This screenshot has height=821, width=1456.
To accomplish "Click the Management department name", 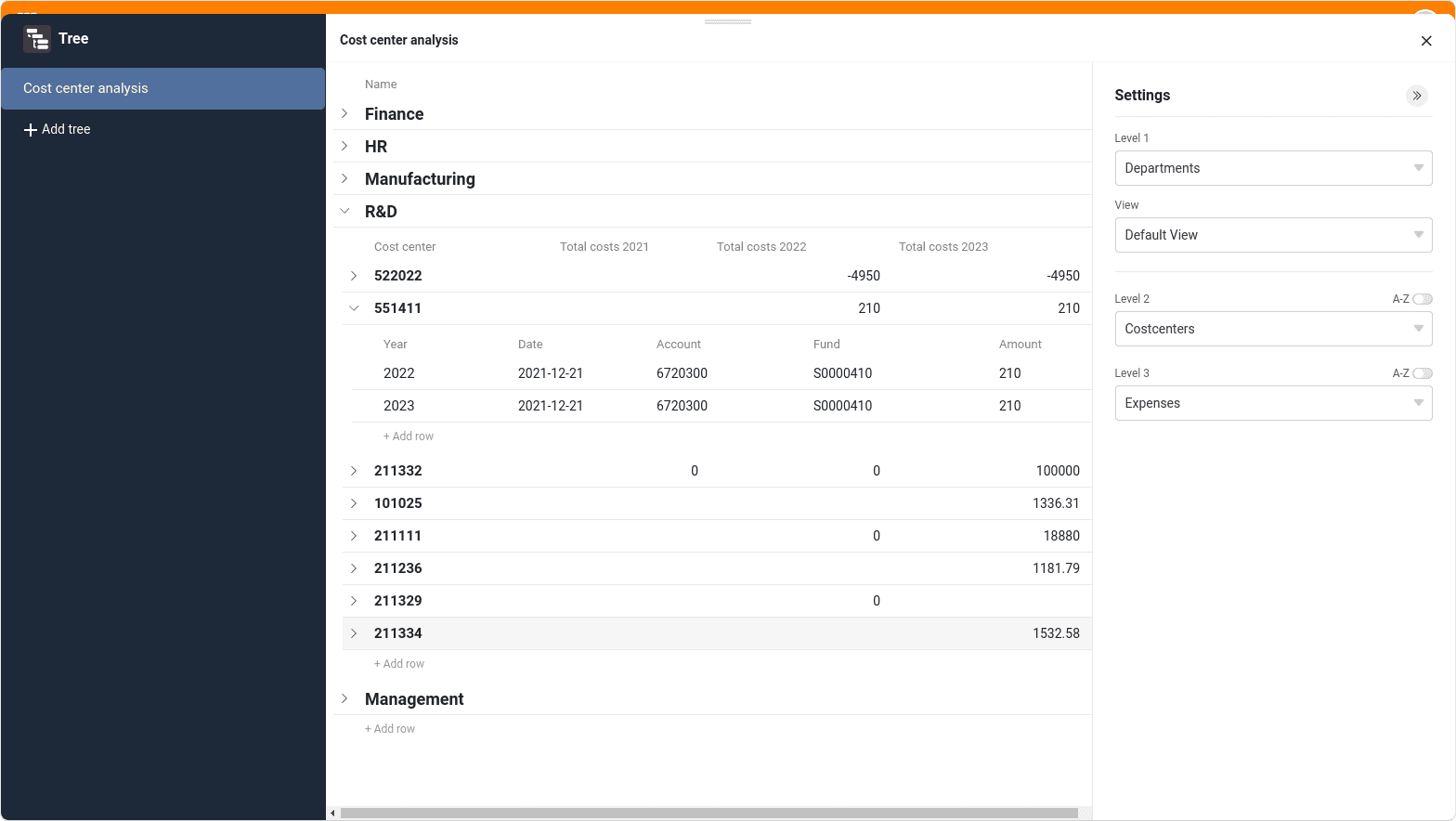I will (x=414, y=699).
